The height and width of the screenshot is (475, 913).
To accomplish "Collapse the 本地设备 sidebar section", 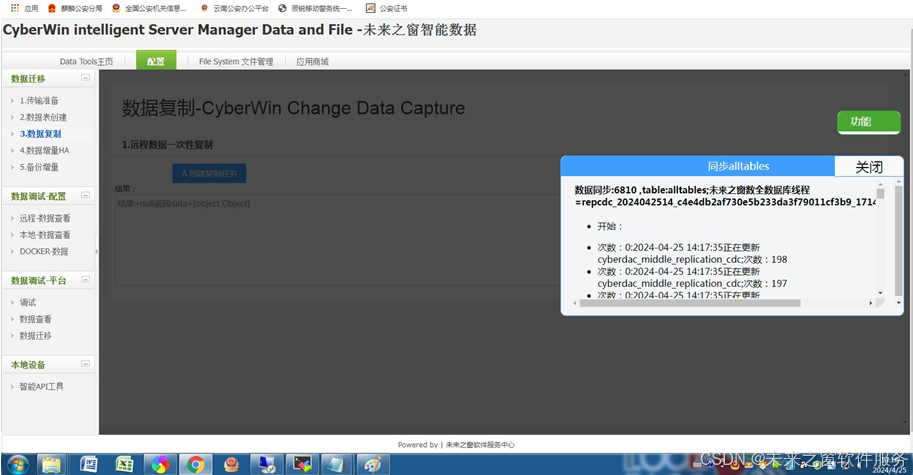I will pyautogui.click(x=86, y=364).
